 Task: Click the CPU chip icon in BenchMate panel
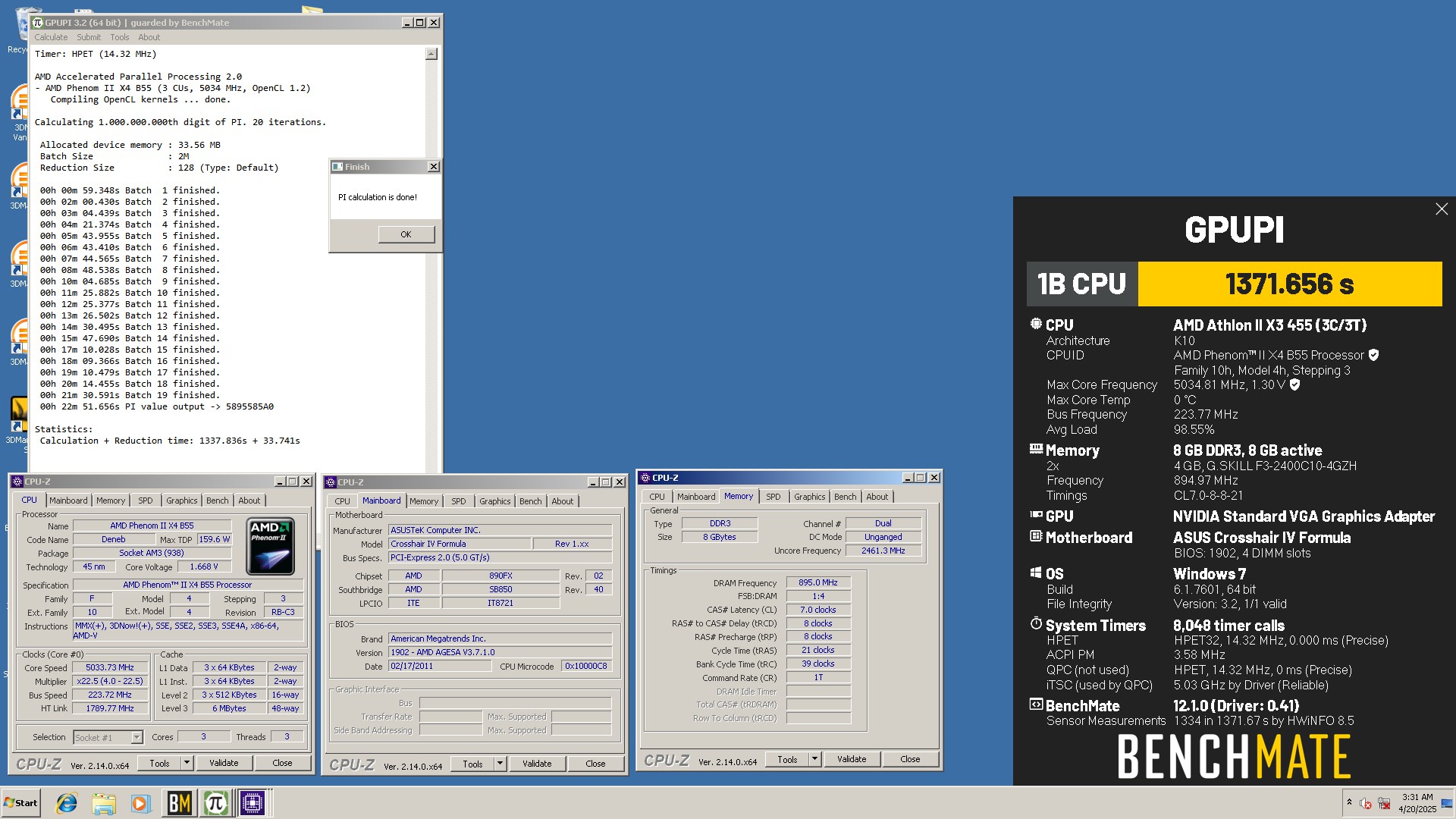coord(1036,324)
